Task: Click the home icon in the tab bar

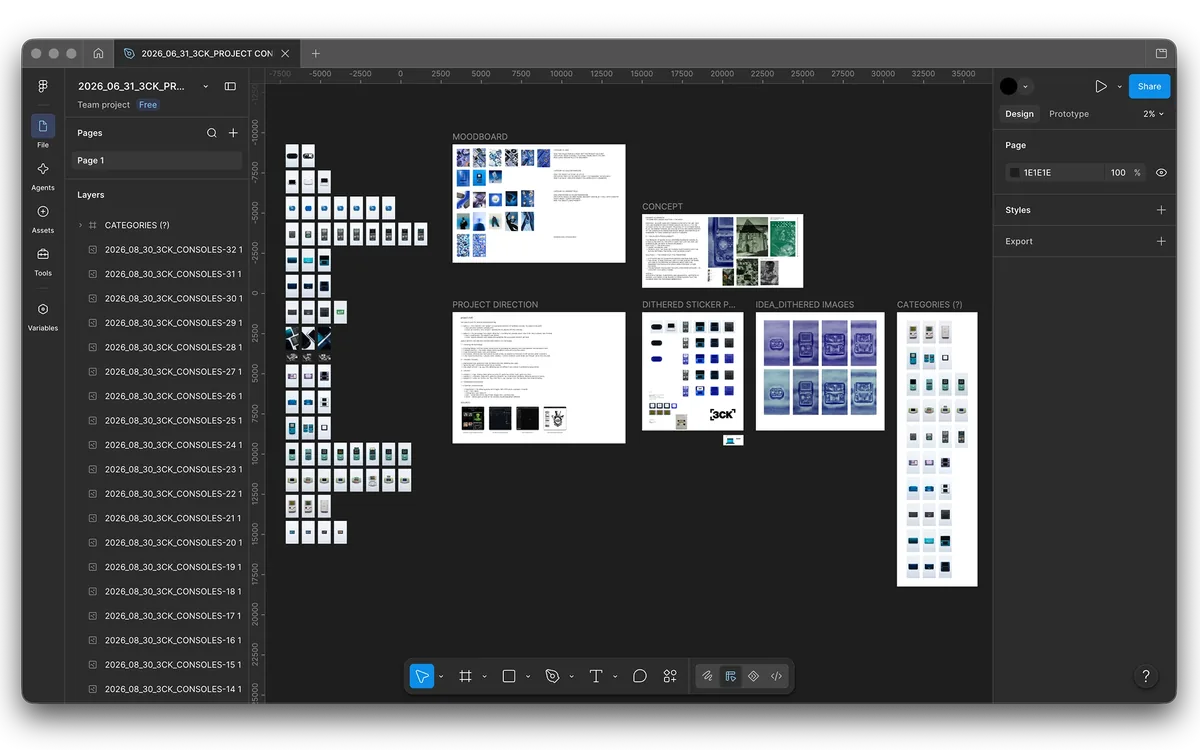Action: point(98,53)
